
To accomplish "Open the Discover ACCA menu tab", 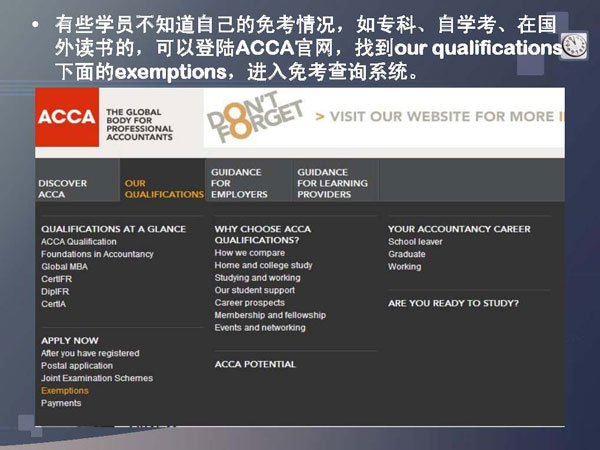I will click(x=63, y=189).
